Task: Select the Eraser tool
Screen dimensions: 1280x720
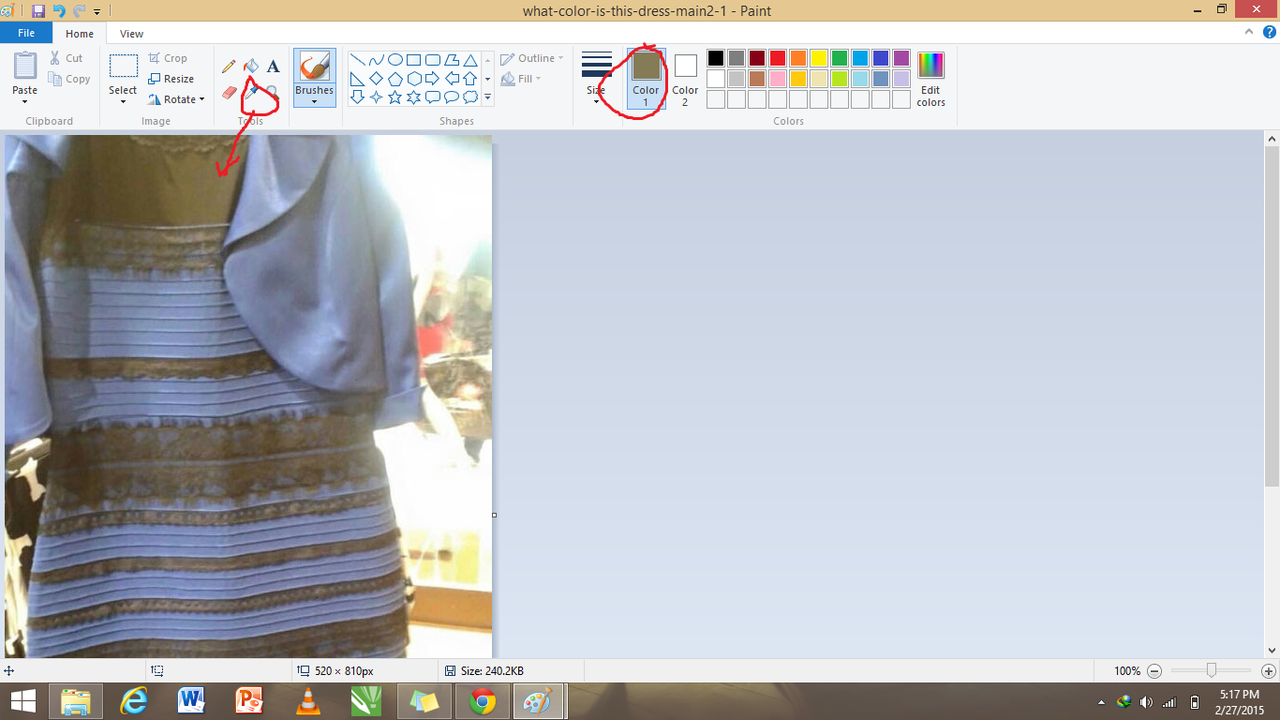Action: [x=230, y=92]
